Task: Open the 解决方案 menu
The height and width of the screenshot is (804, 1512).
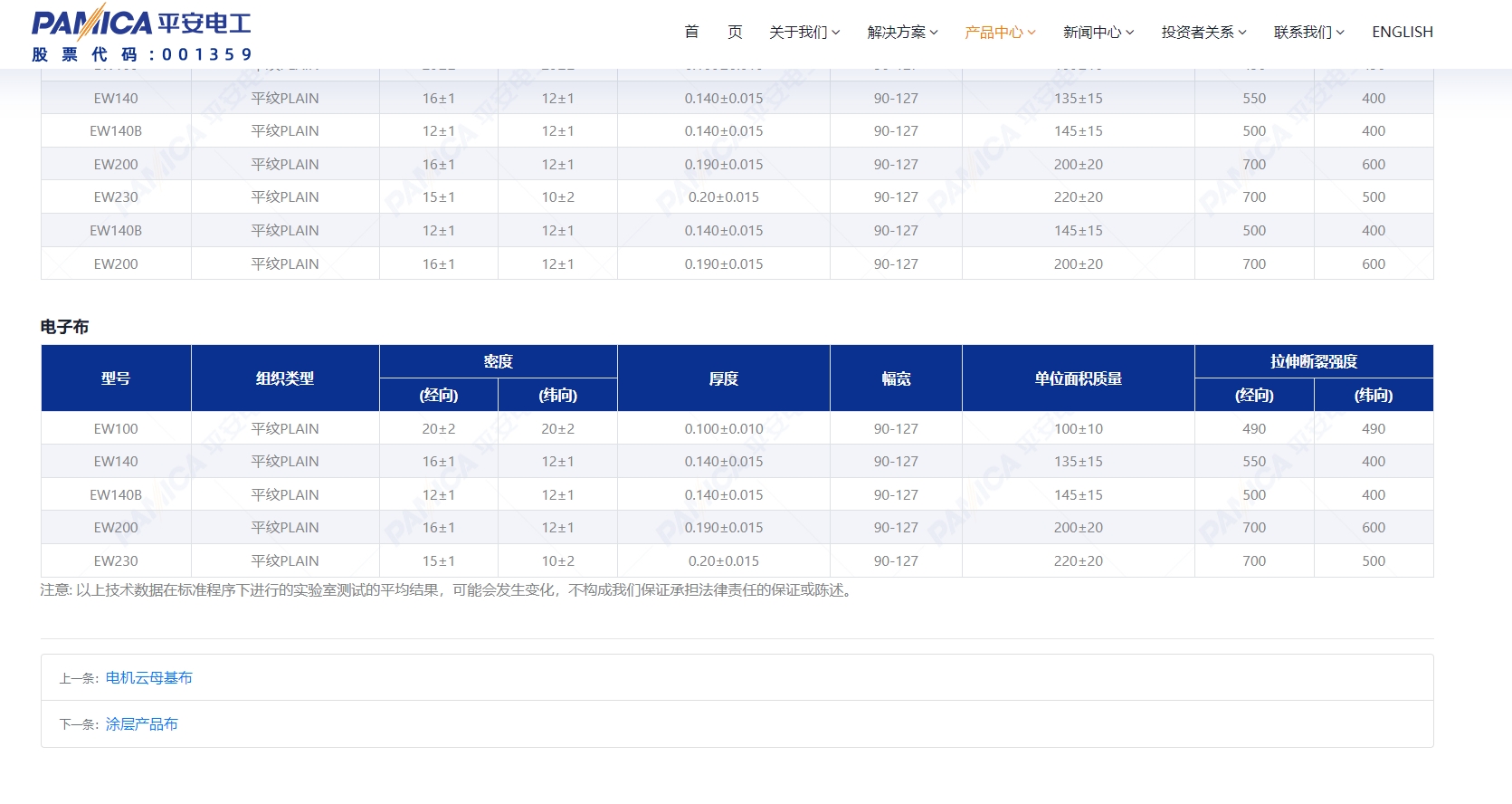Action: click(896, 32)
